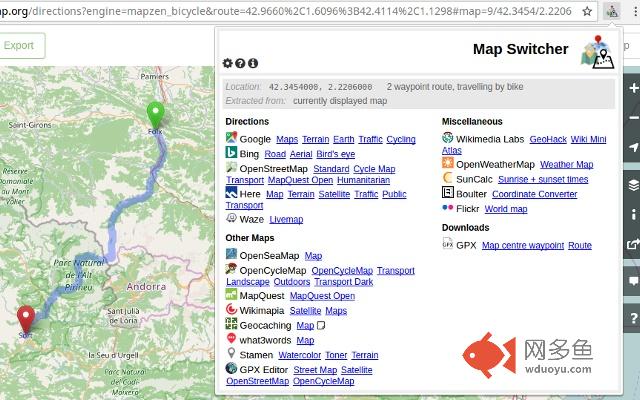Click the green start marker at Foix
Screen dimensions: 640x400
coord(156,115)
